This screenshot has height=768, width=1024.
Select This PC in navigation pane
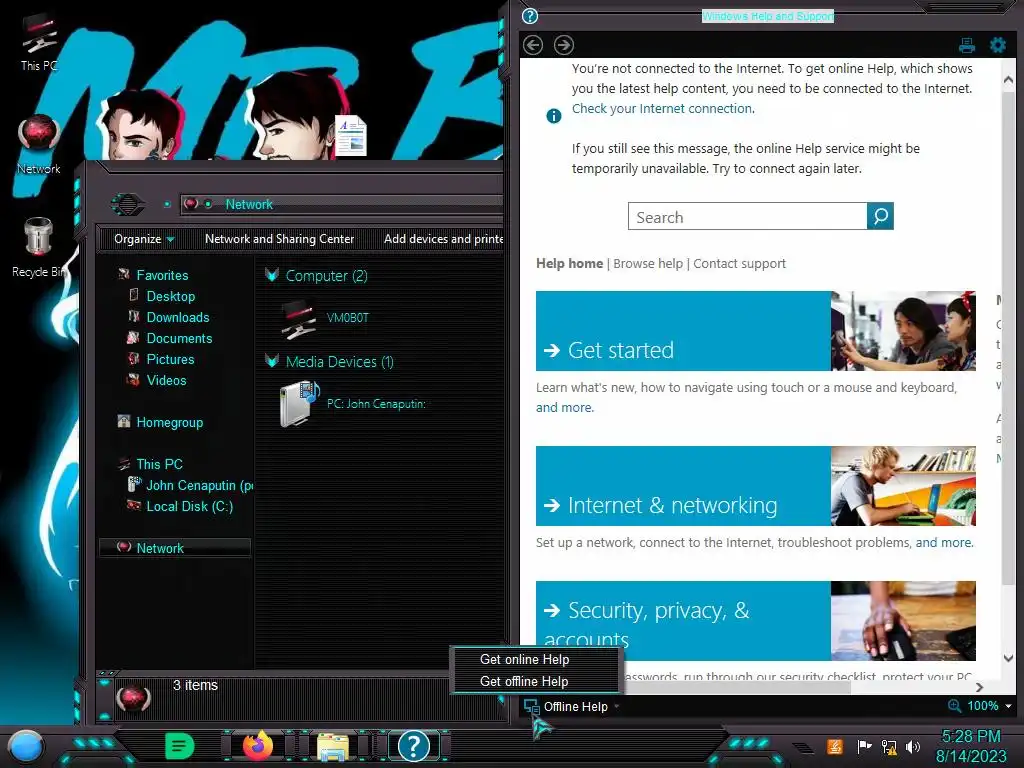(x=159, y=464)
